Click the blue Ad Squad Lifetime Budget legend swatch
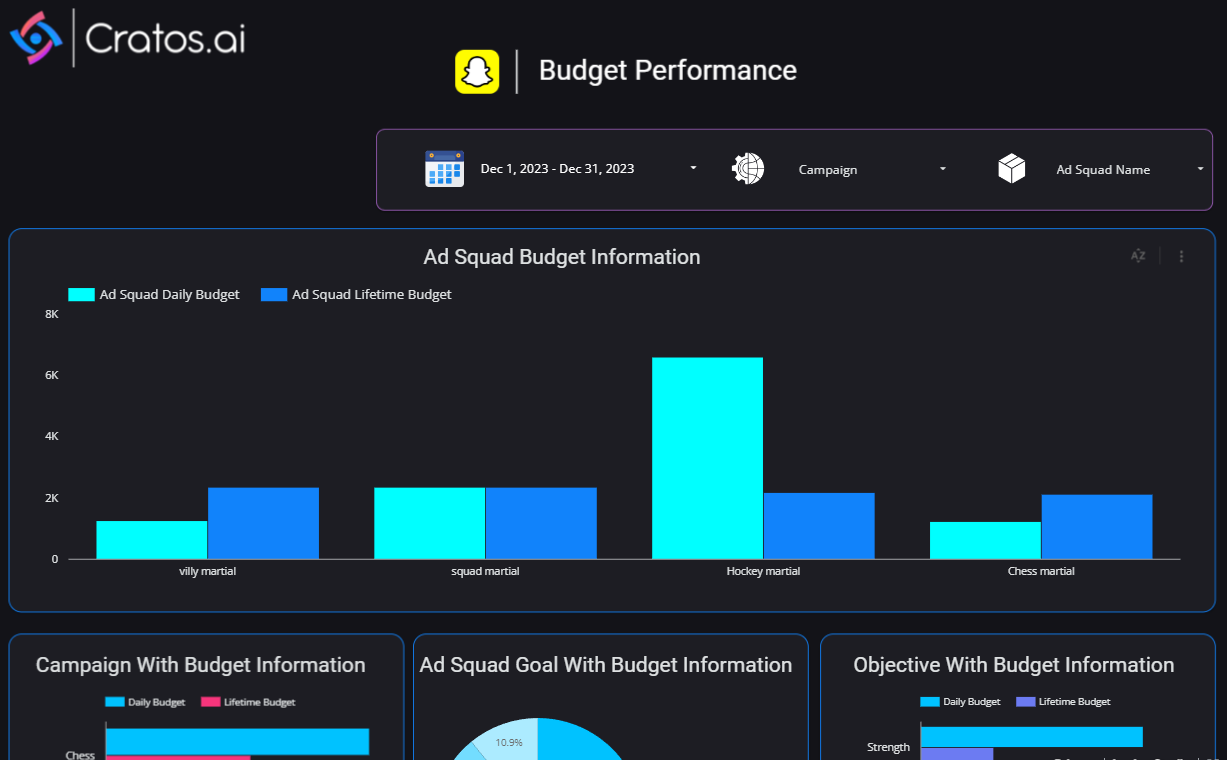 tap(274, 295)
